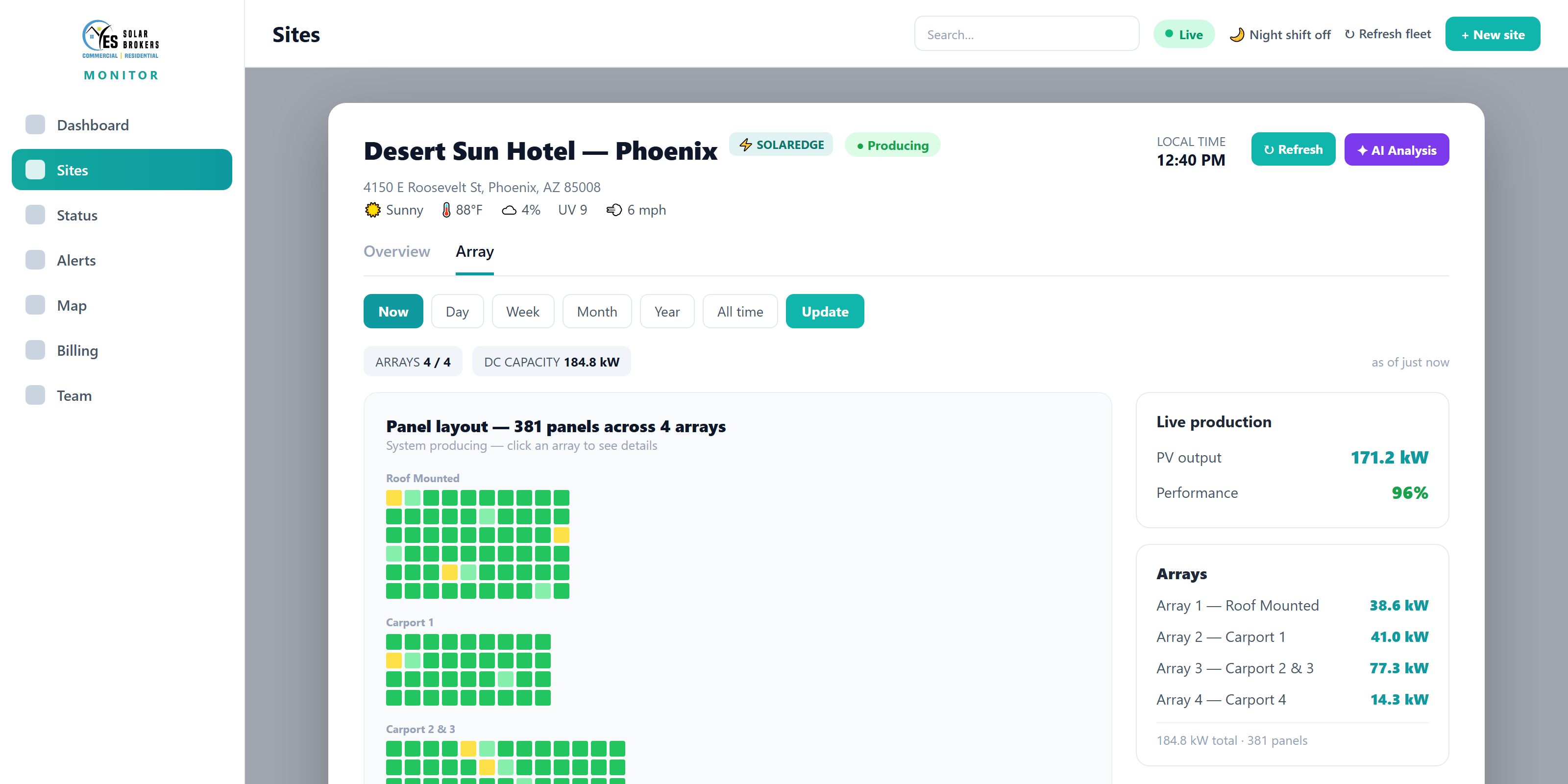This screenshot has width=1568, height=784.
Task: Switch to the Overview tab
Action: click(396, 251)
